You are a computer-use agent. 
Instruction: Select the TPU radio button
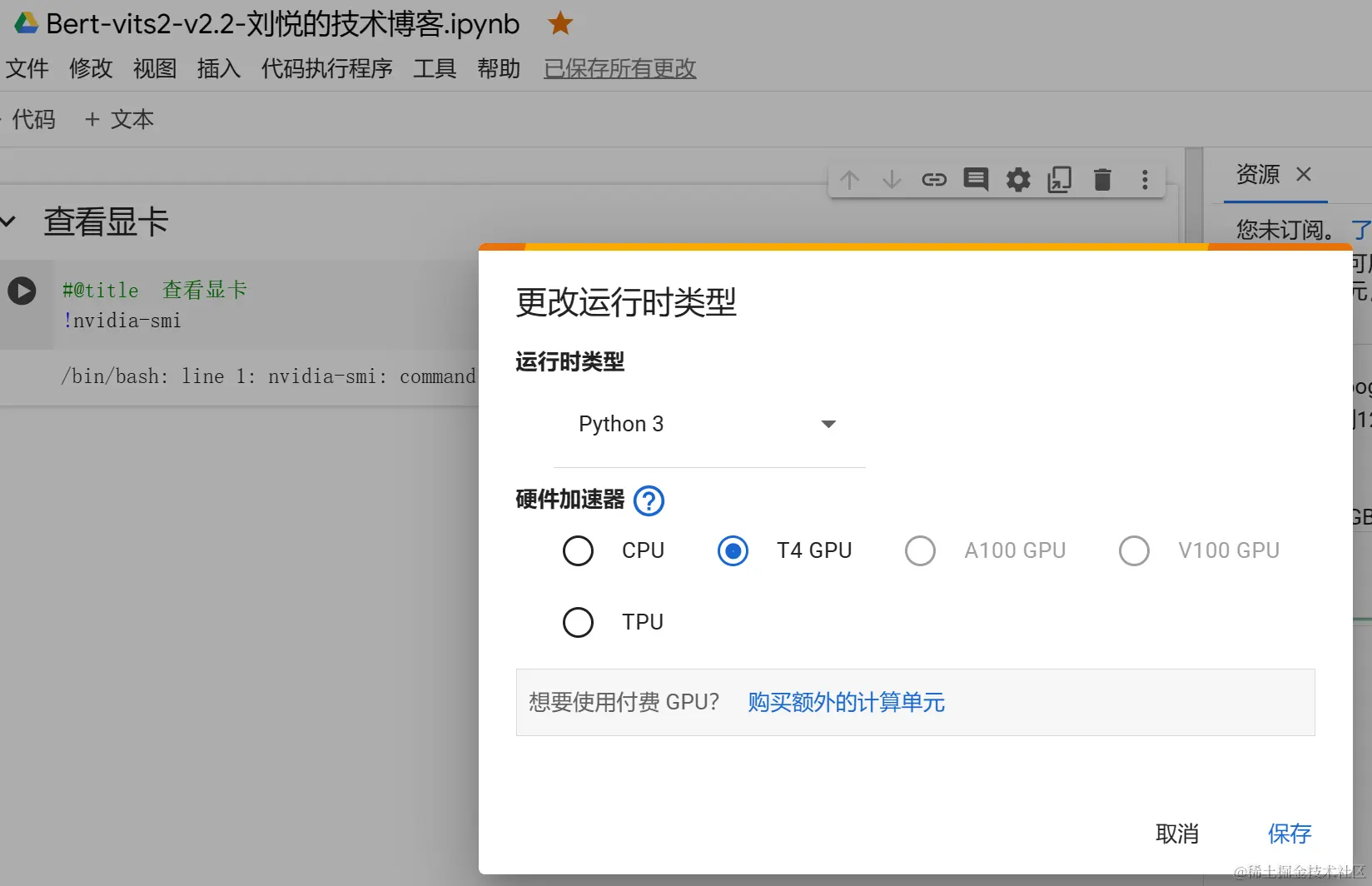click(578, 622)
